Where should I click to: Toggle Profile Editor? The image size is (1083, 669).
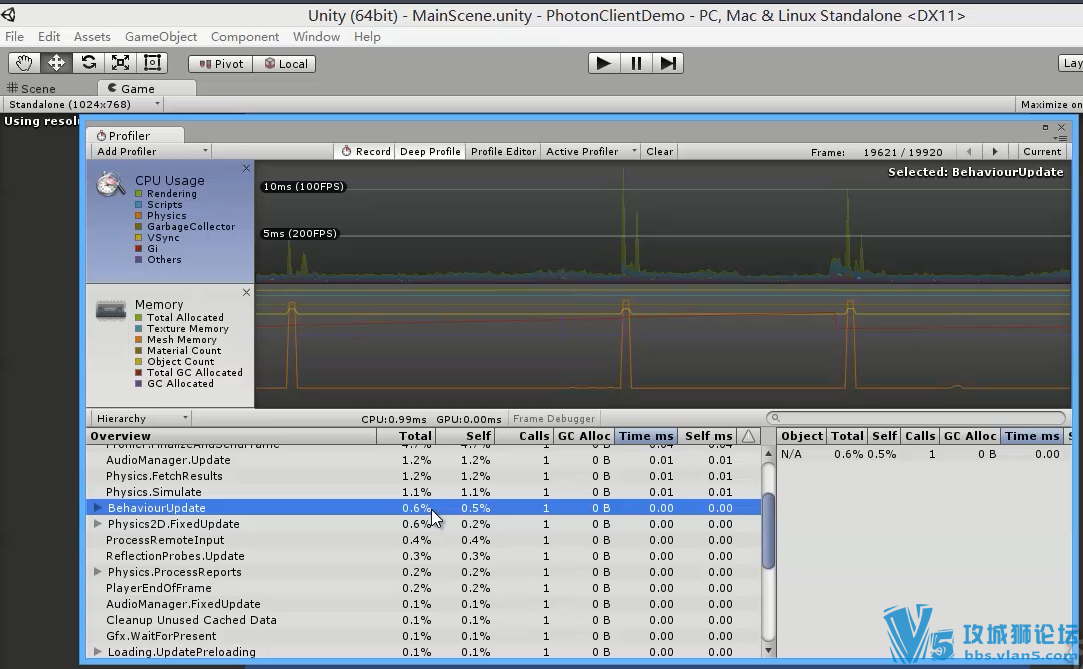tap(504, 151)
